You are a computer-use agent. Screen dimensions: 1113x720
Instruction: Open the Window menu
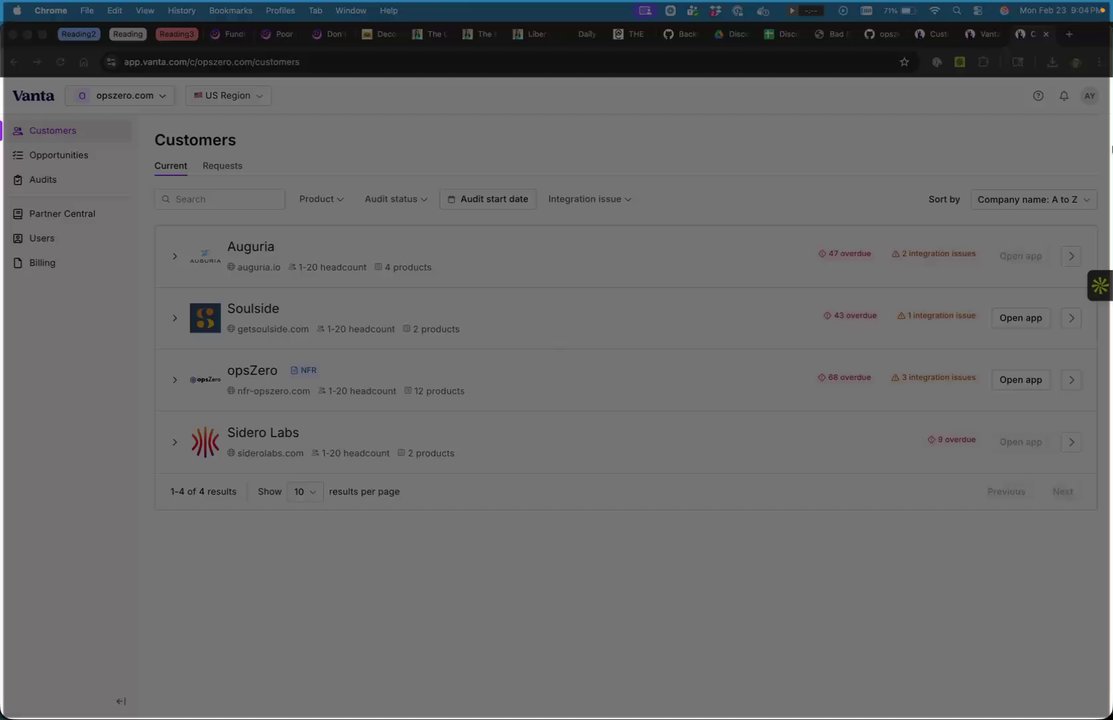click(x=351, y=11)
